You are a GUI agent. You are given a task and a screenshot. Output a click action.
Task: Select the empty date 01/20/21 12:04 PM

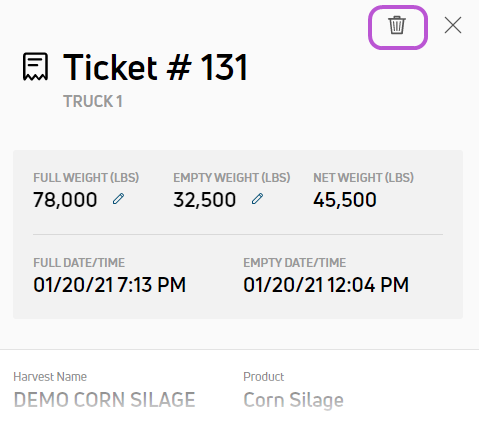point(326,285)
